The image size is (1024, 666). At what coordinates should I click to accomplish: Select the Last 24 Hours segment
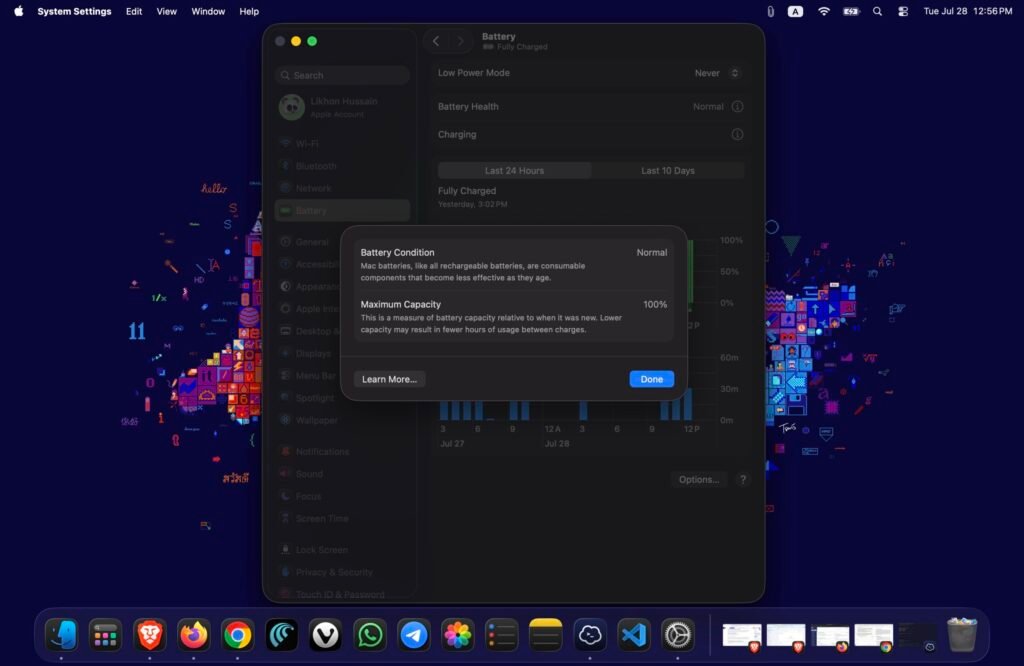514,170
